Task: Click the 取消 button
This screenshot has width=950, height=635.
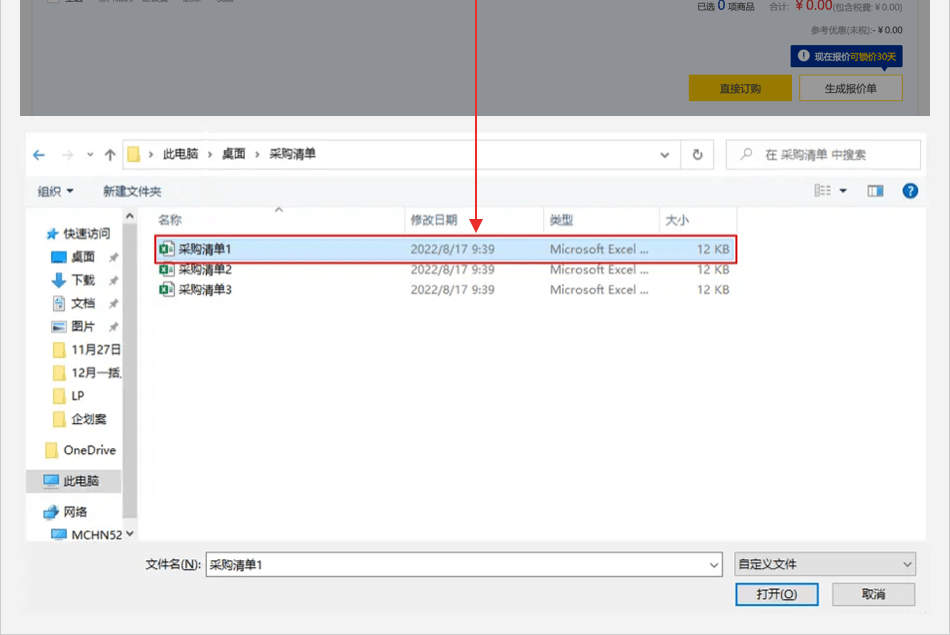Action: pos(873,594)
